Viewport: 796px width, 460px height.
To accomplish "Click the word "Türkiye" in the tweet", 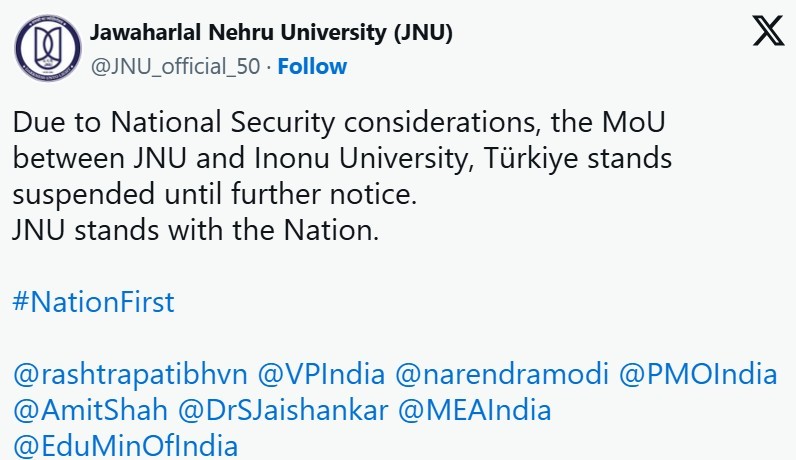I will (x=530, y=158).
